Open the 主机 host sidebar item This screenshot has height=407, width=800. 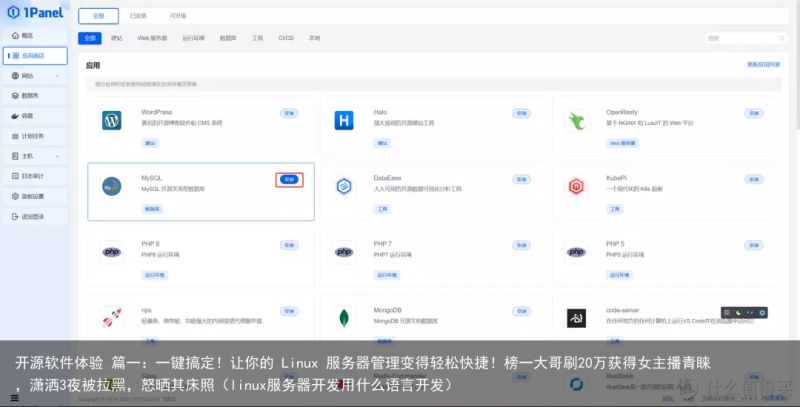pyautogui.click(x=35, y=156)
